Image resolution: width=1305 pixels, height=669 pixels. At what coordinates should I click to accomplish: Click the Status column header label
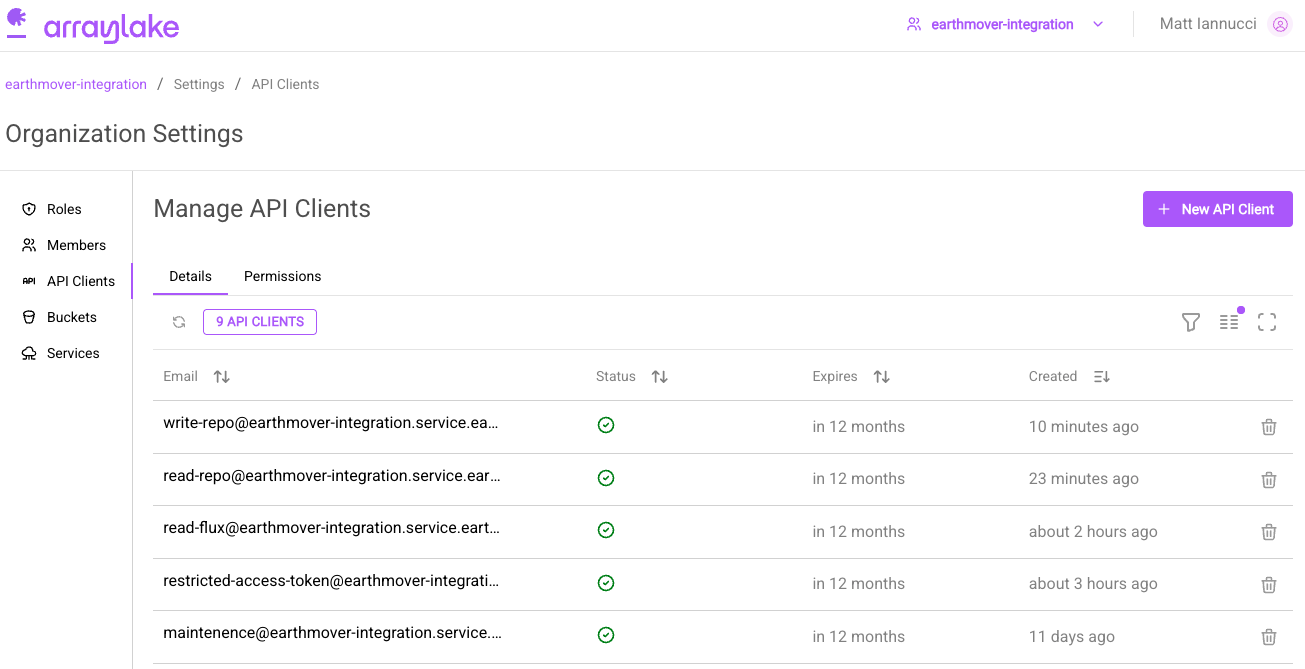[616, 377]
